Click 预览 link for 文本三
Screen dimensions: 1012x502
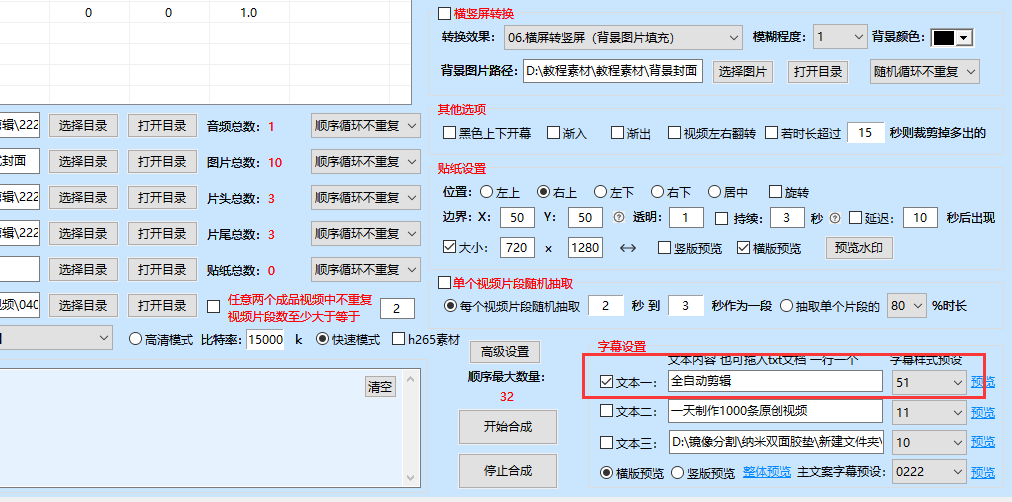point(983,442)
